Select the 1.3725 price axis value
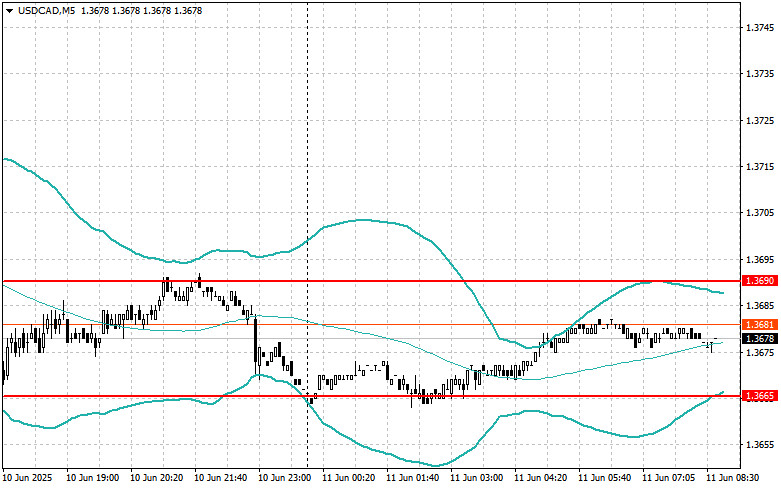 (x=760, y=121)
